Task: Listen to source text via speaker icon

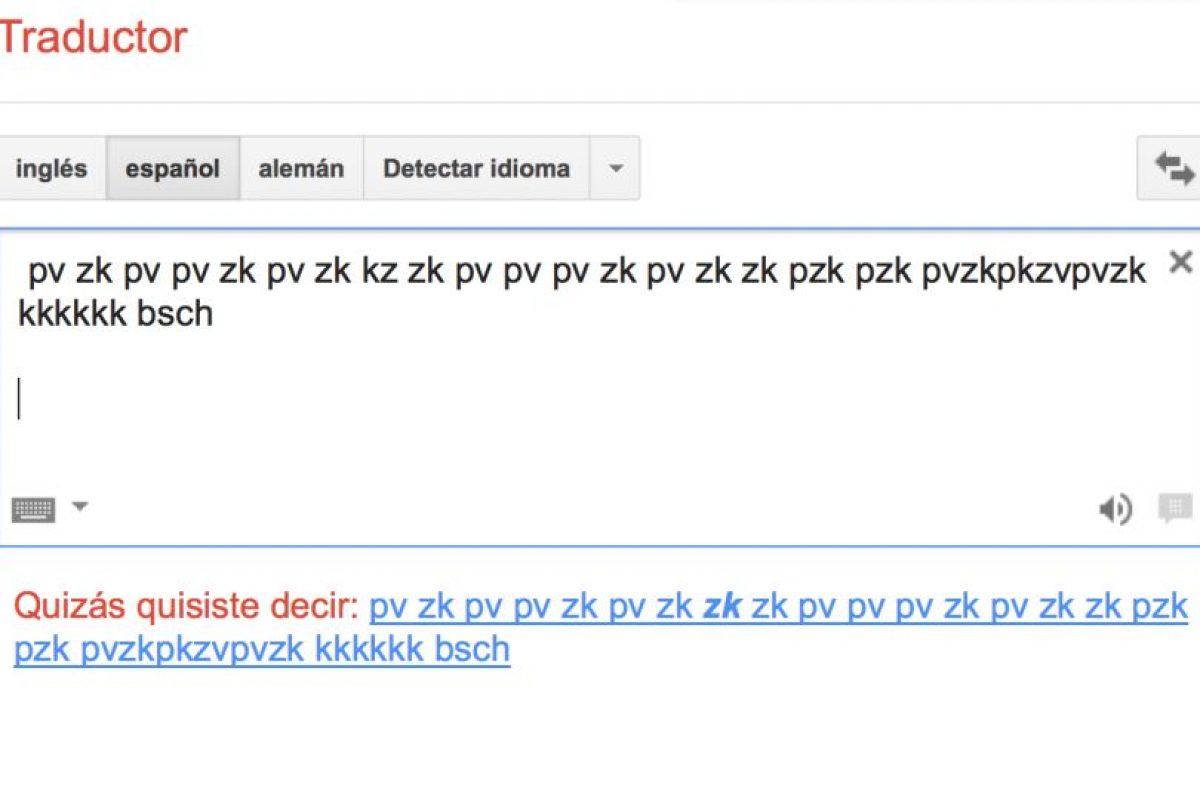Action: 1115,510
